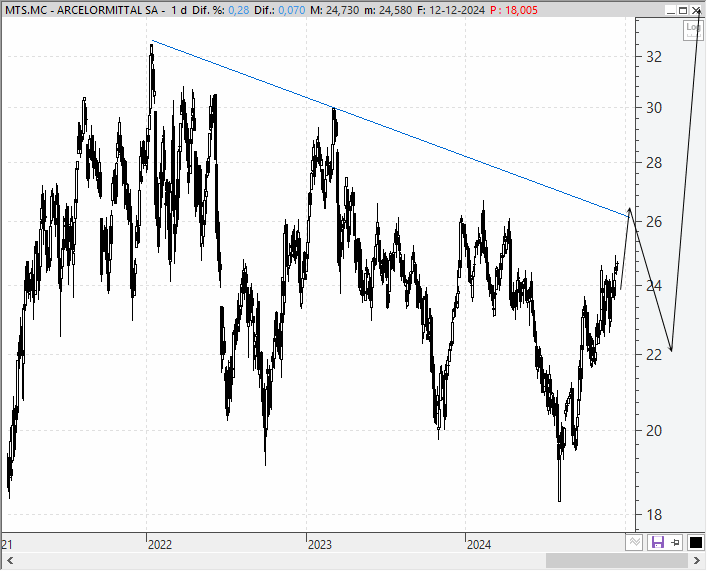Viewport: 707px width, 571px height.
Task: Click the horizontal scrollbar's right arrow
Action: [697, 561]
